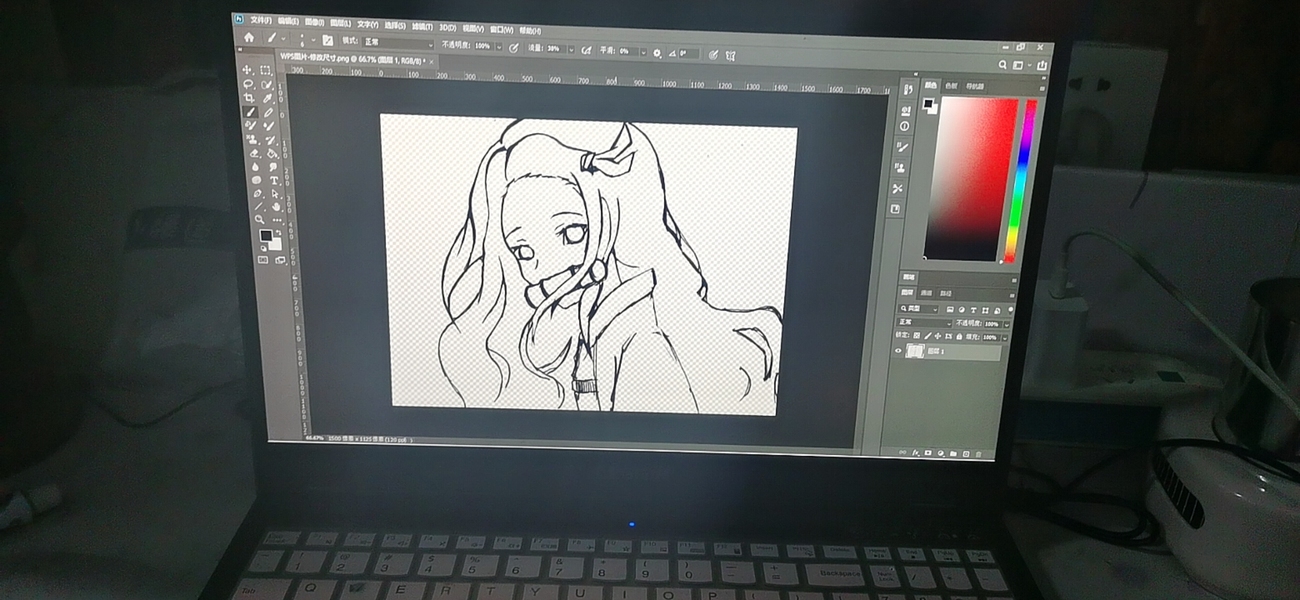Screen dimensions: 1300x600
Task: Expand the smoothing value dropdown
Action: [x=643, y=52]
